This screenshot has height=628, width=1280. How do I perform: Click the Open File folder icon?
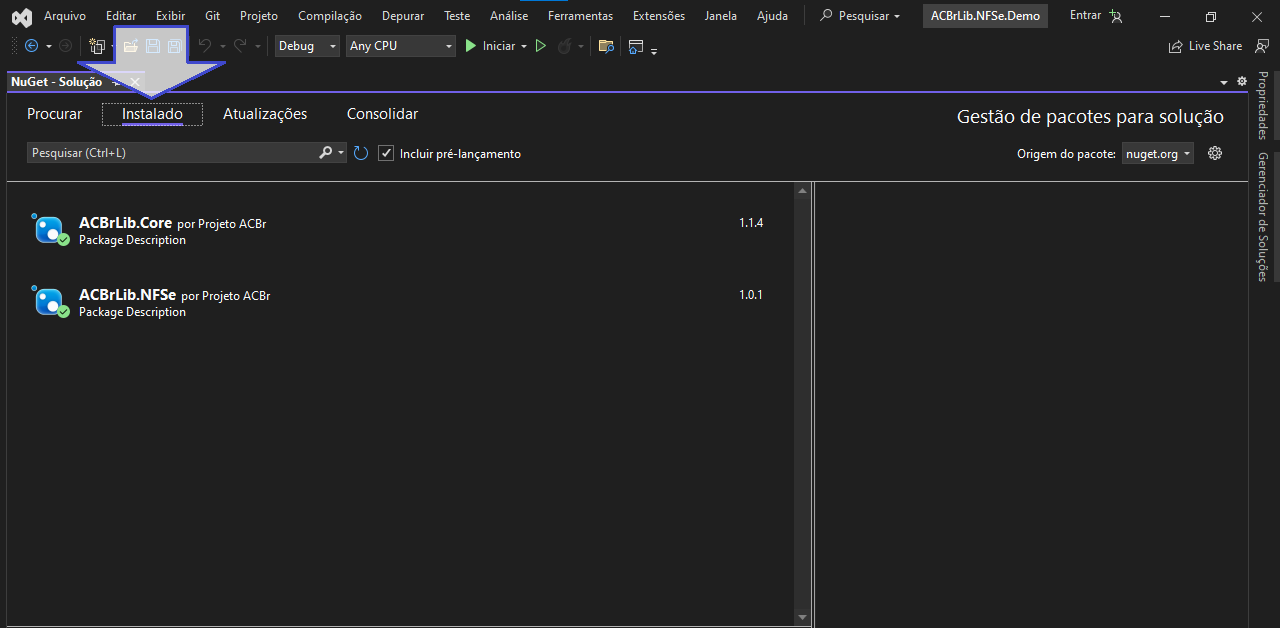[x=130, y=46]
